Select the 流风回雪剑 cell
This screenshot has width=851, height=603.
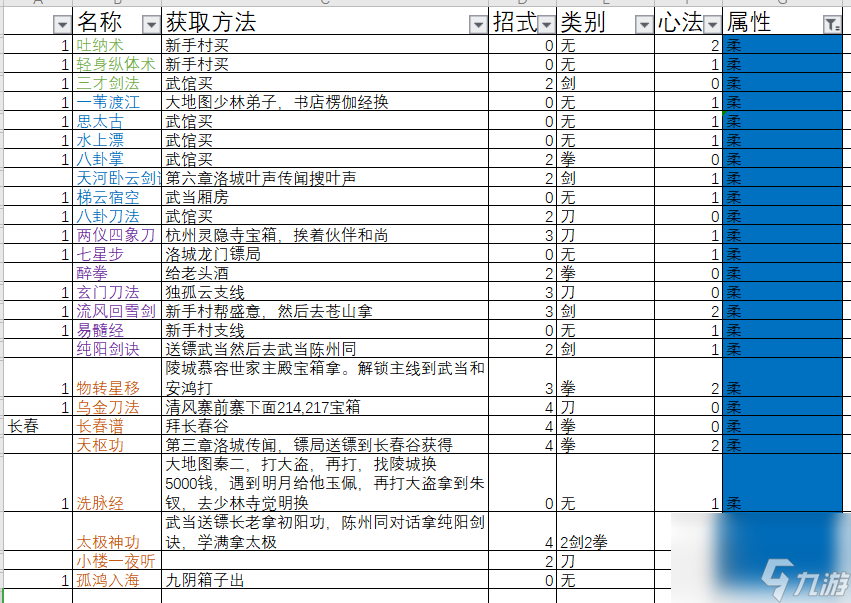[x=117, y=311]
